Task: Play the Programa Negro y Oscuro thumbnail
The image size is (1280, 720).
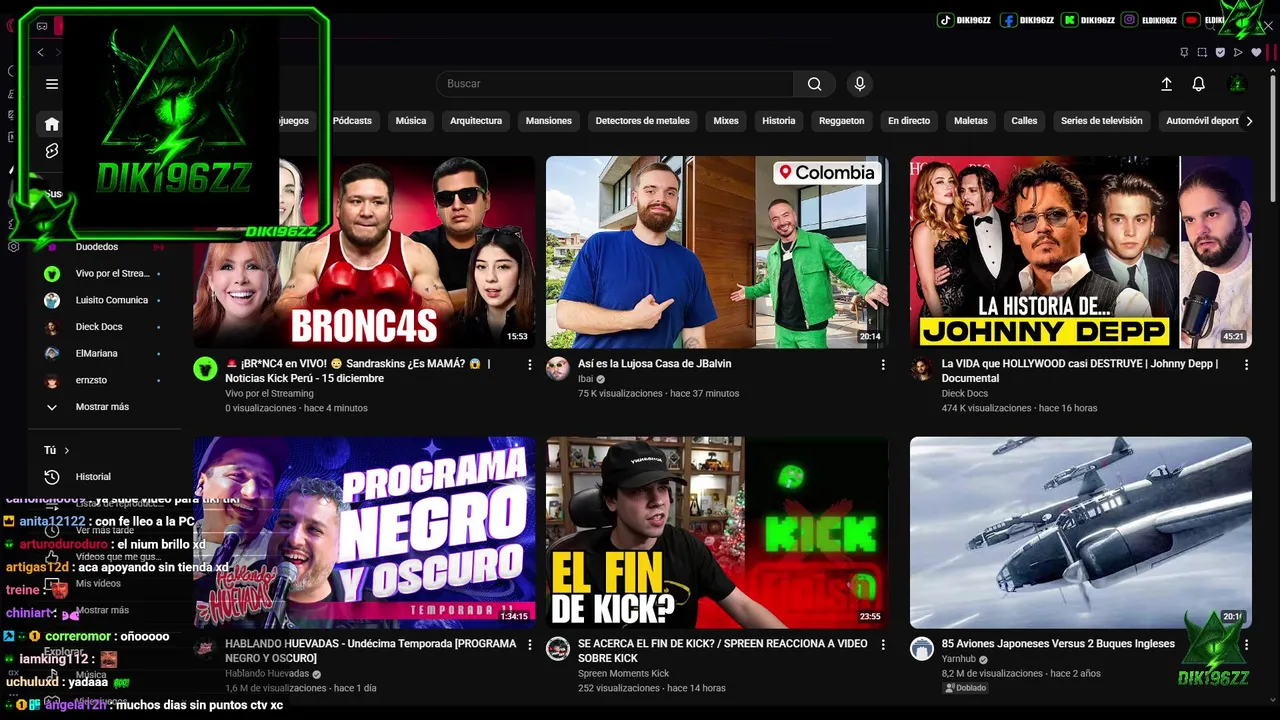Action: [364, 532]
